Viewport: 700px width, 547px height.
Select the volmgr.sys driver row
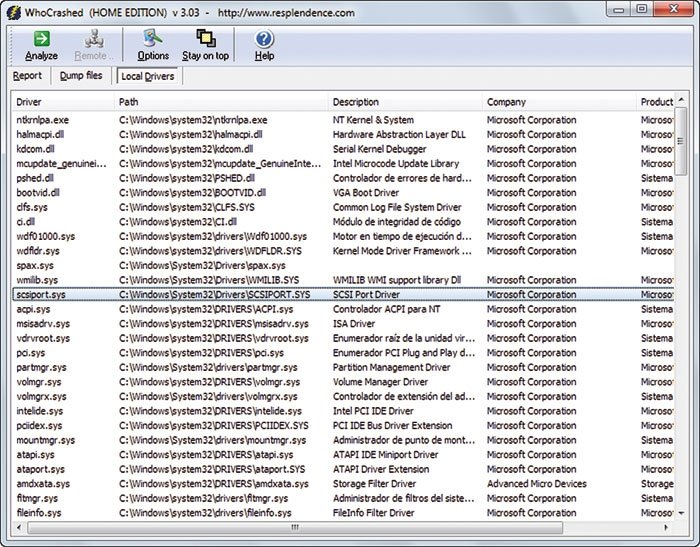pos(343,382)
